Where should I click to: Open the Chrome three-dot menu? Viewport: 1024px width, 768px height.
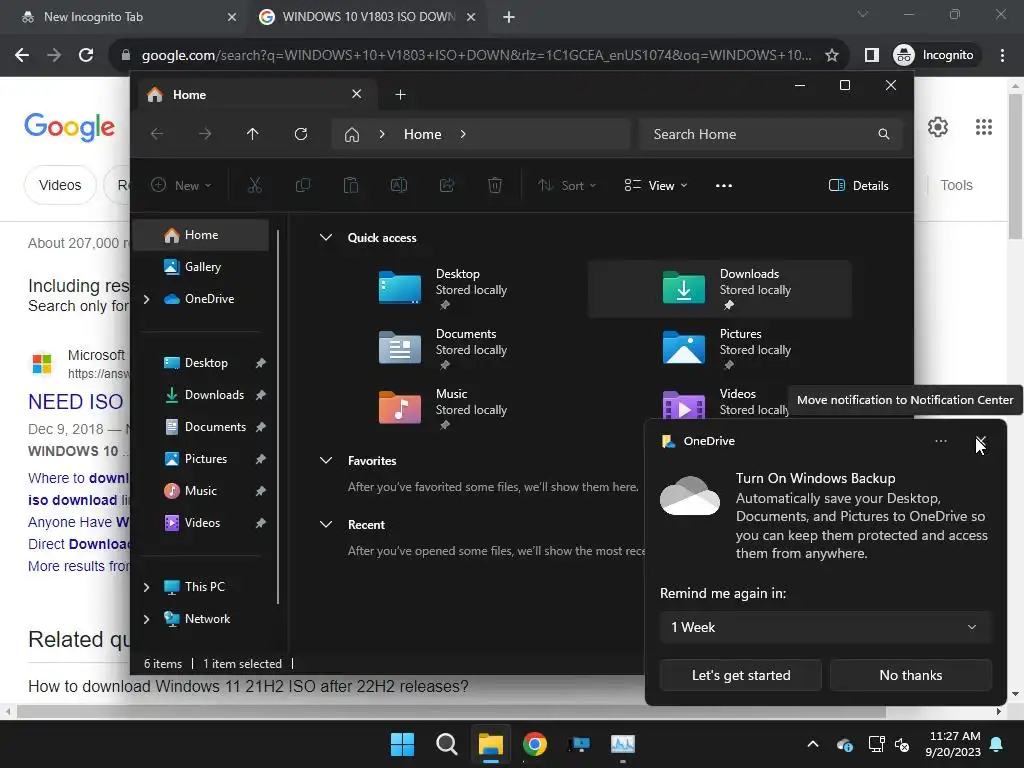coord(1002,56)
